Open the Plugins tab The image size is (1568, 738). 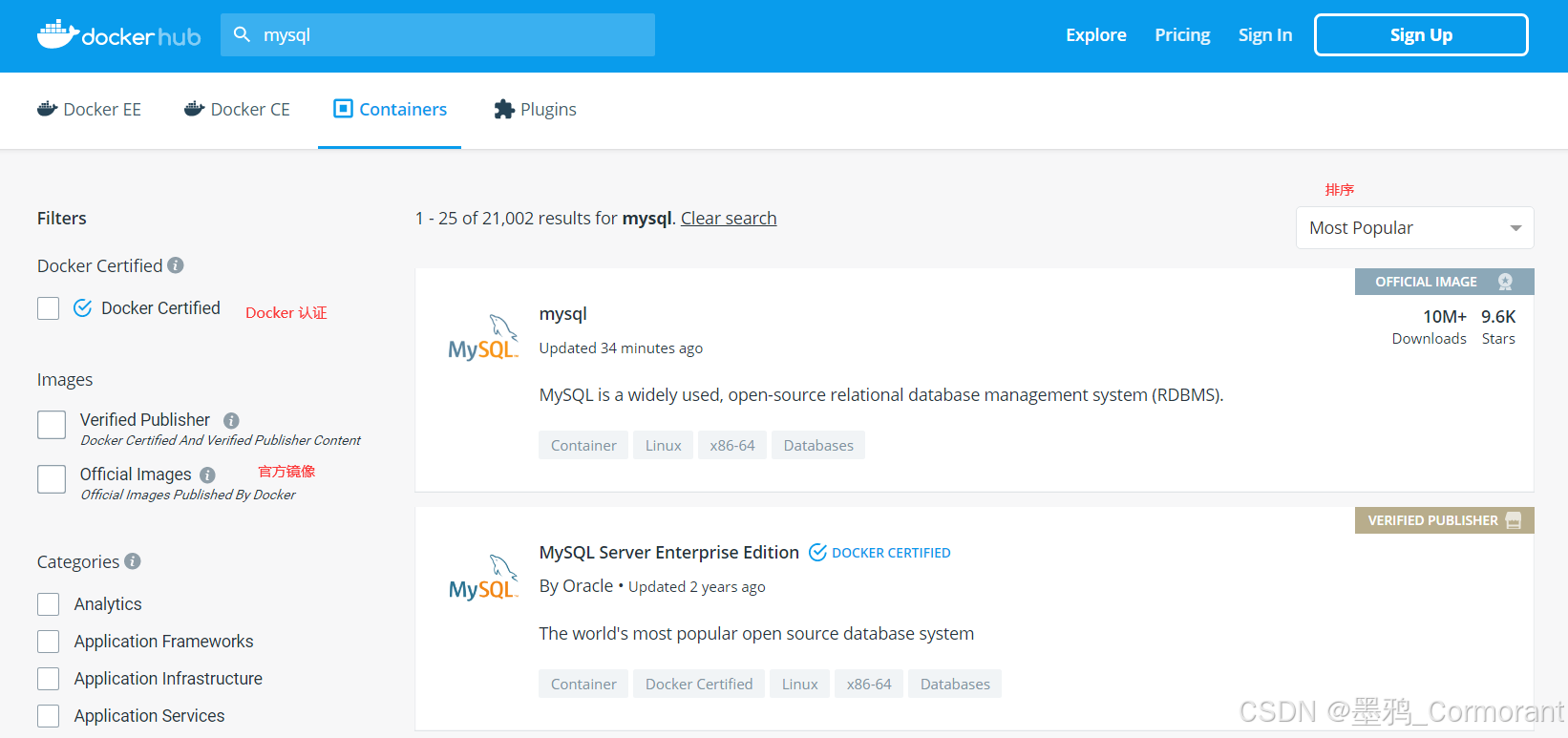coord(535,110)
